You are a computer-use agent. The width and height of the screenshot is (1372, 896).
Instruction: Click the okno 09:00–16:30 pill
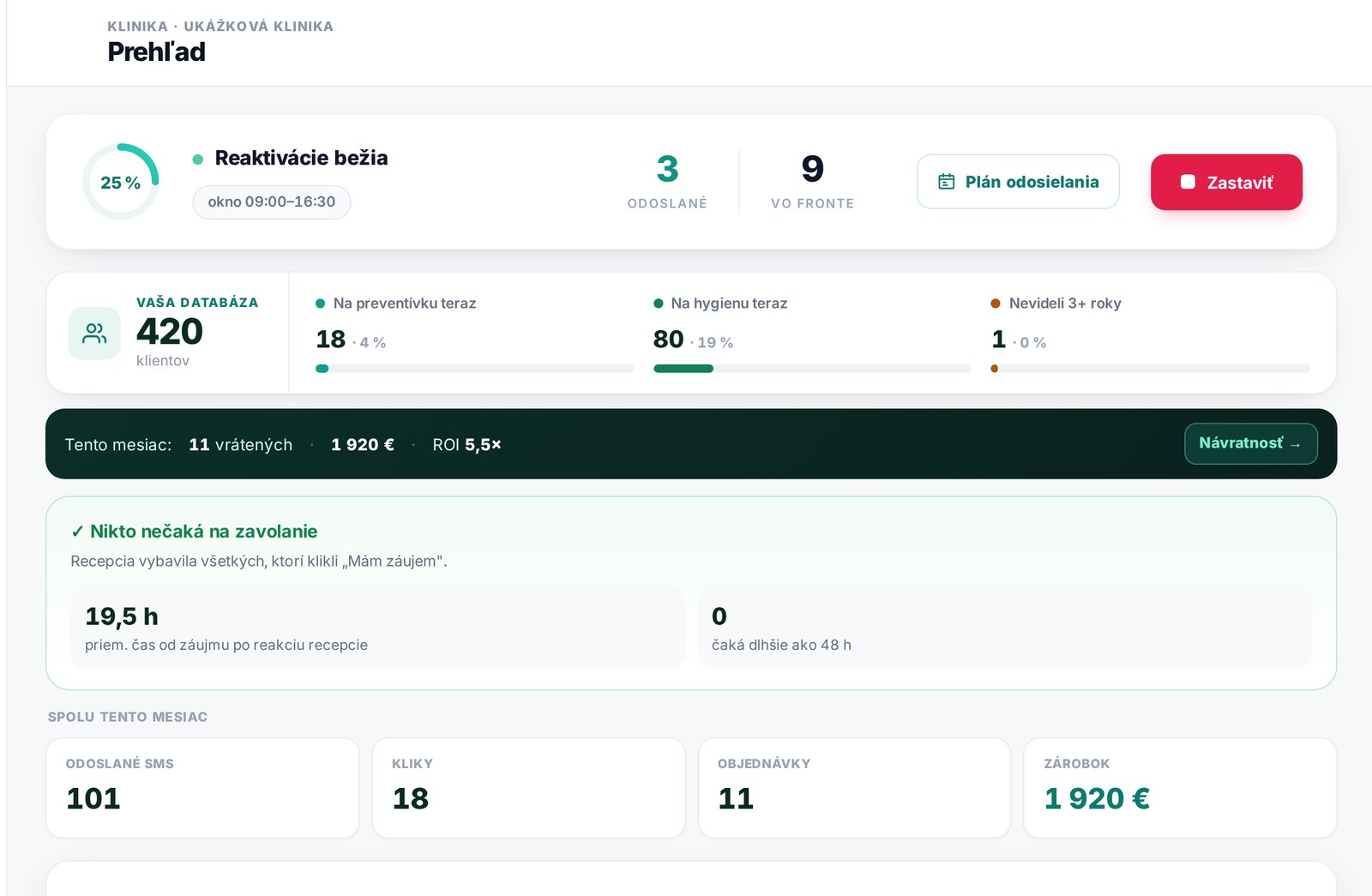[272, 202]
